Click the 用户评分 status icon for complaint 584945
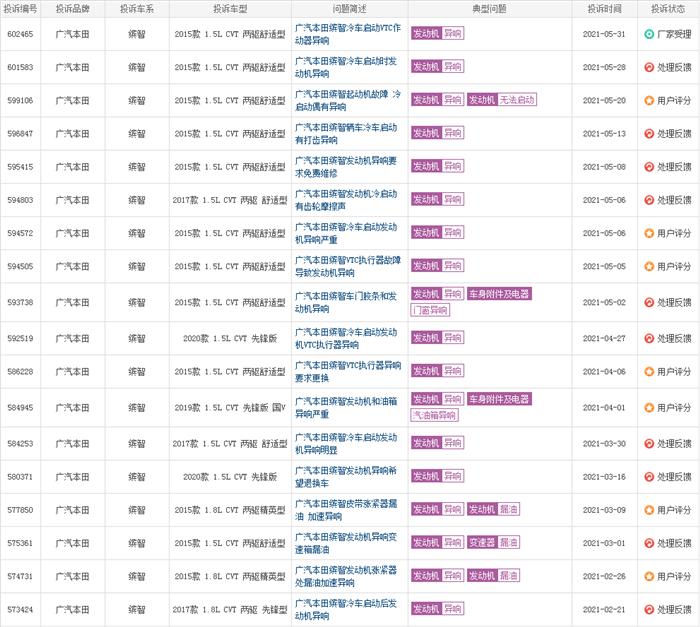Viewport: 700px width, 627px height. pos(649,408)
